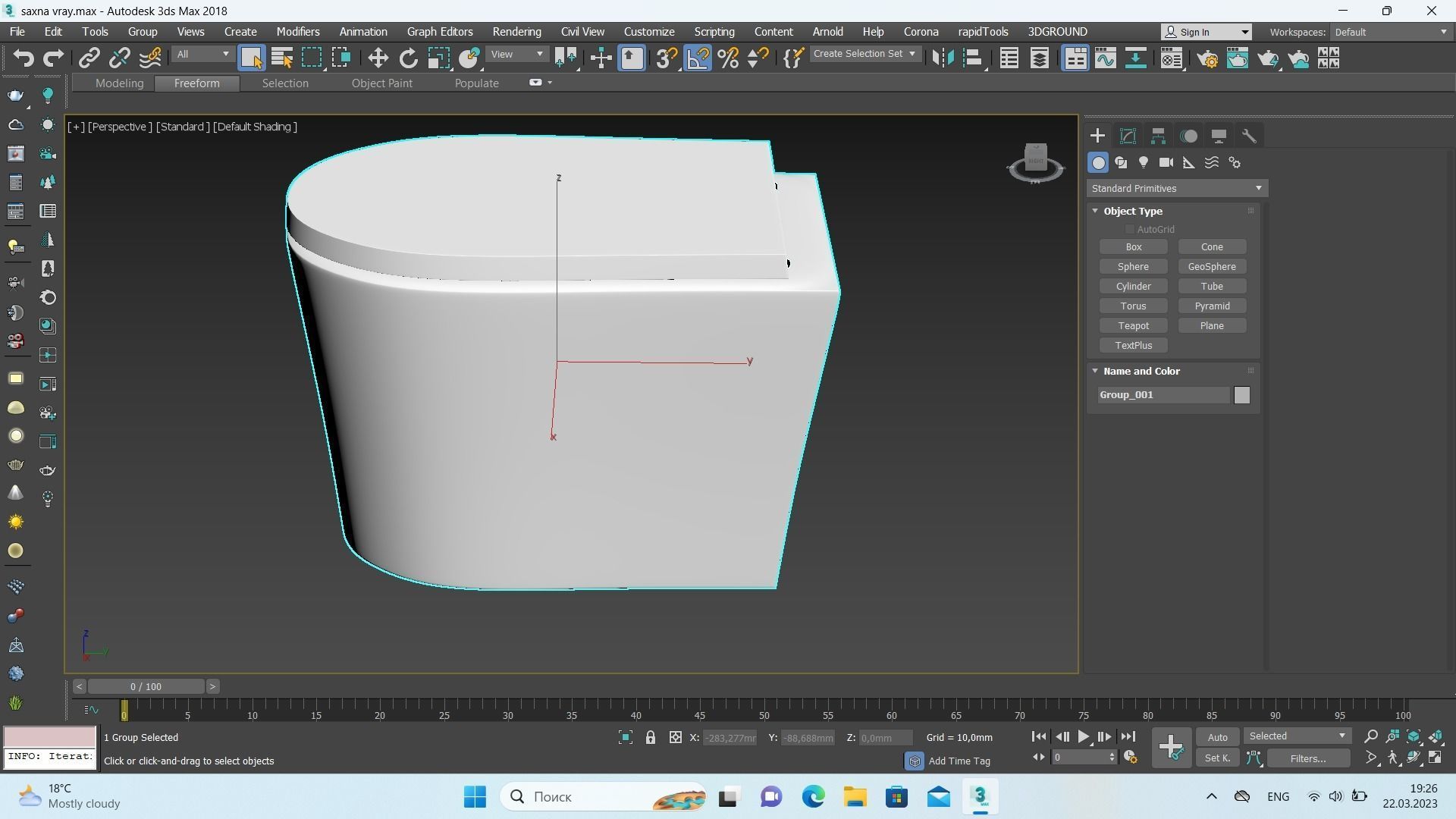The height and width of the screenshot is (819, 1456).
Task: Toggle Isolate Selection in status bar
Action: tap(625, 738)
